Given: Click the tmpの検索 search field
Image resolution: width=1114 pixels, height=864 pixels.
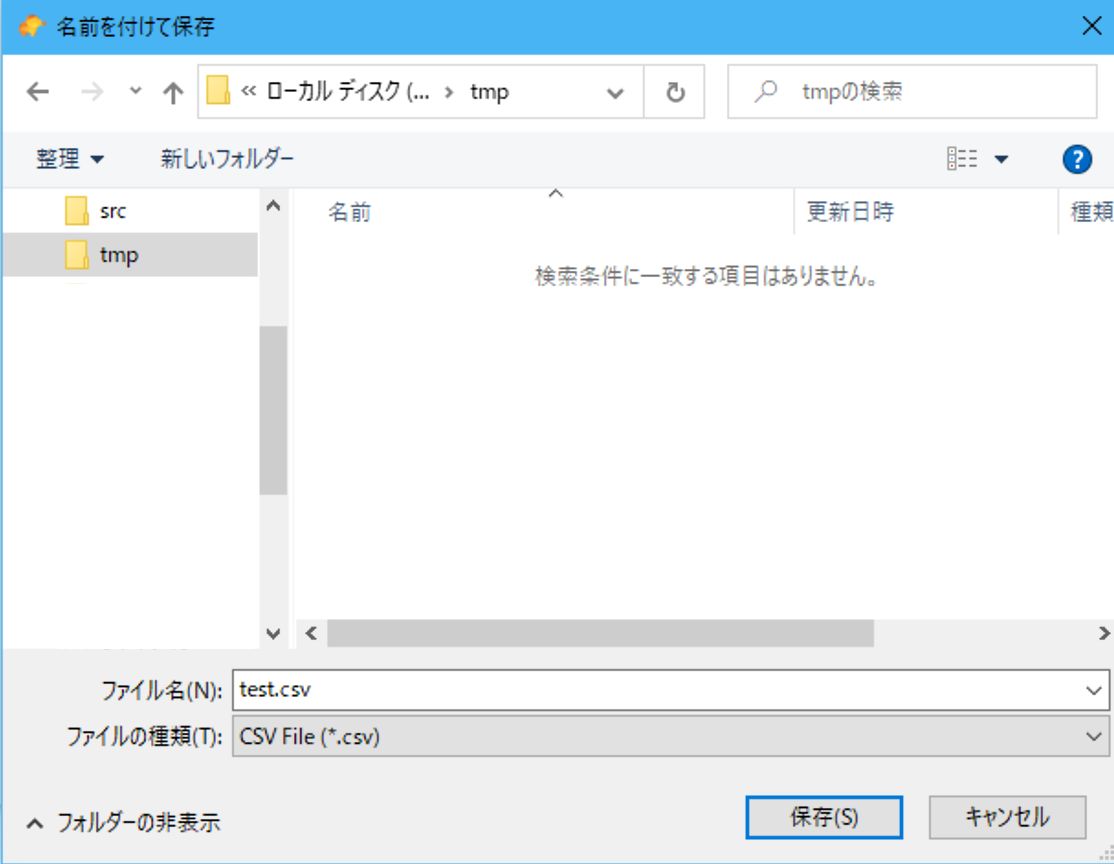Looking at the screenshot, I should click(912, 92).
